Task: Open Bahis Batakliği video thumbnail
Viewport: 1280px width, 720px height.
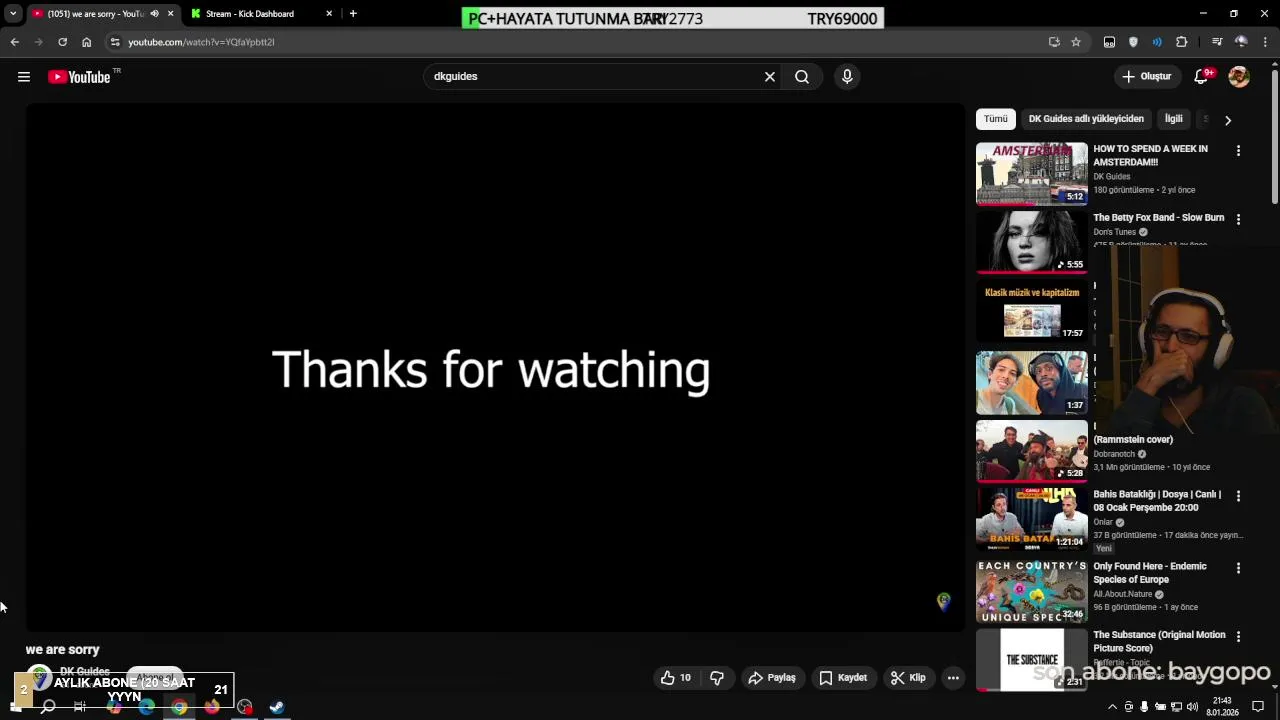Action: point(1031,519)
